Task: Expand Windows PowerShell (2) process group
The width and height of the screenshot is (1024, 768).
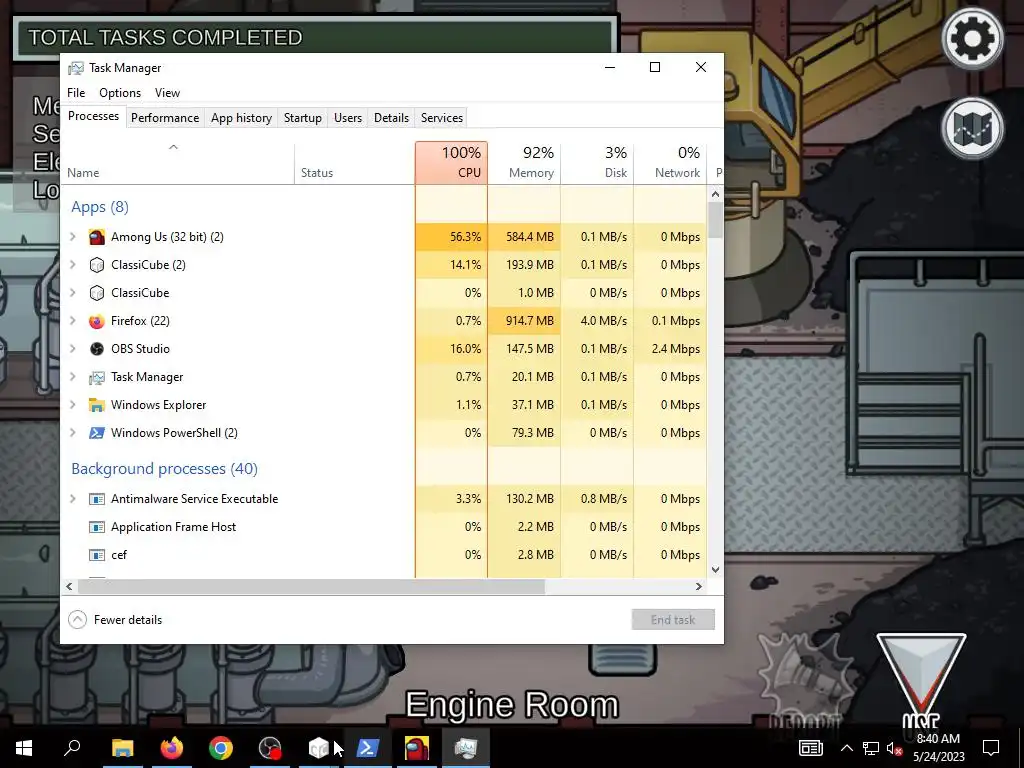Action: (x=73, y=433)
